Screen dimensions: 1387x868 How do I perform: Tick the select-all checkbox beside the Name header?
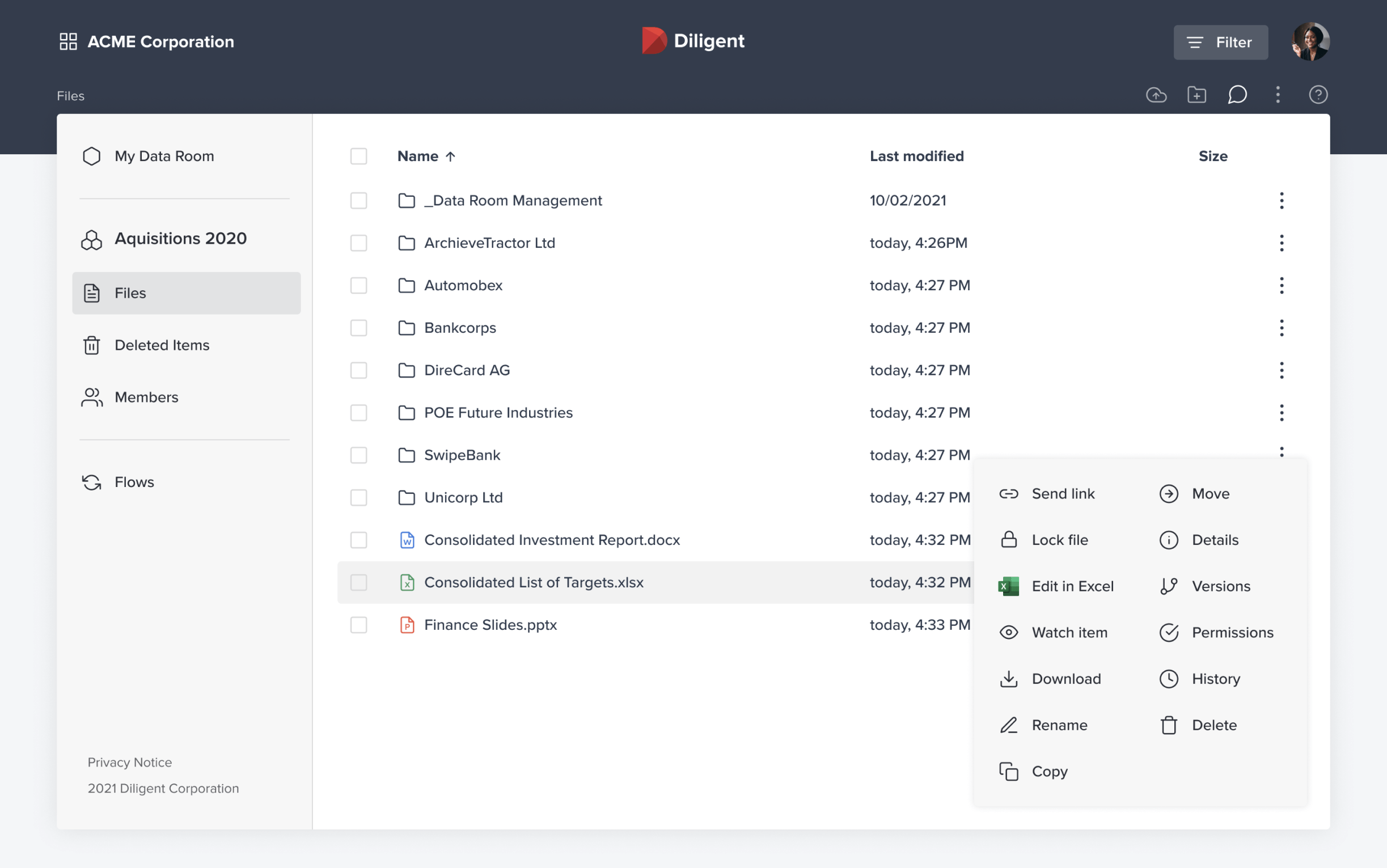tap(359, 156)
